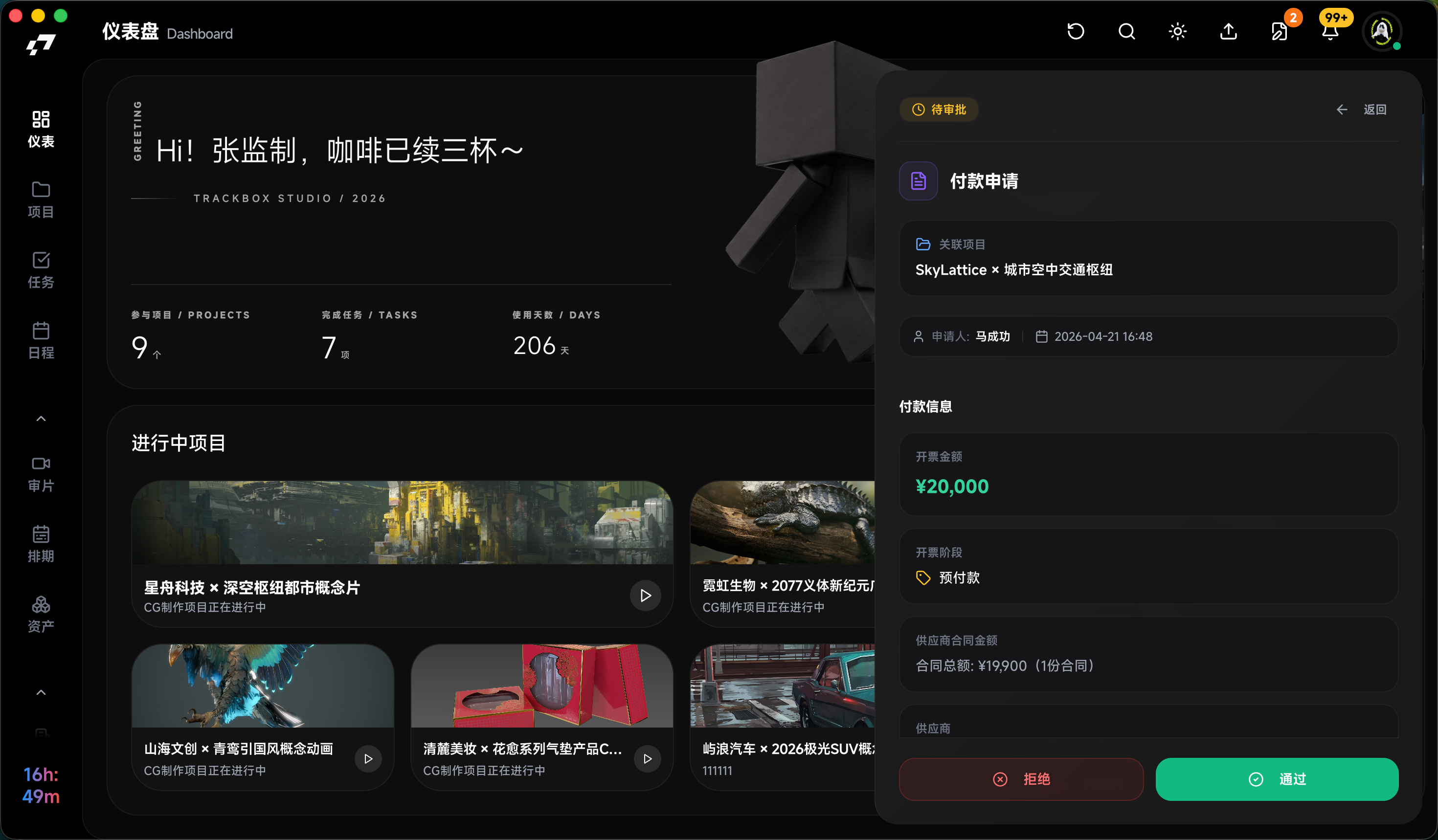Image resolution: width=1438 pixels, height=840 pixels.
Task: Select 仪表 dashboard sidebar item
Action: 41,130
